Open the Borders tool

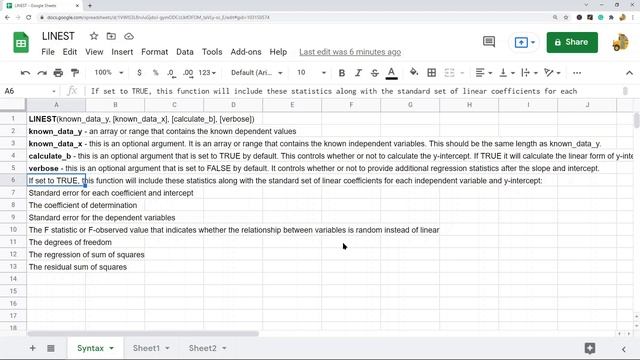(431, 73)
